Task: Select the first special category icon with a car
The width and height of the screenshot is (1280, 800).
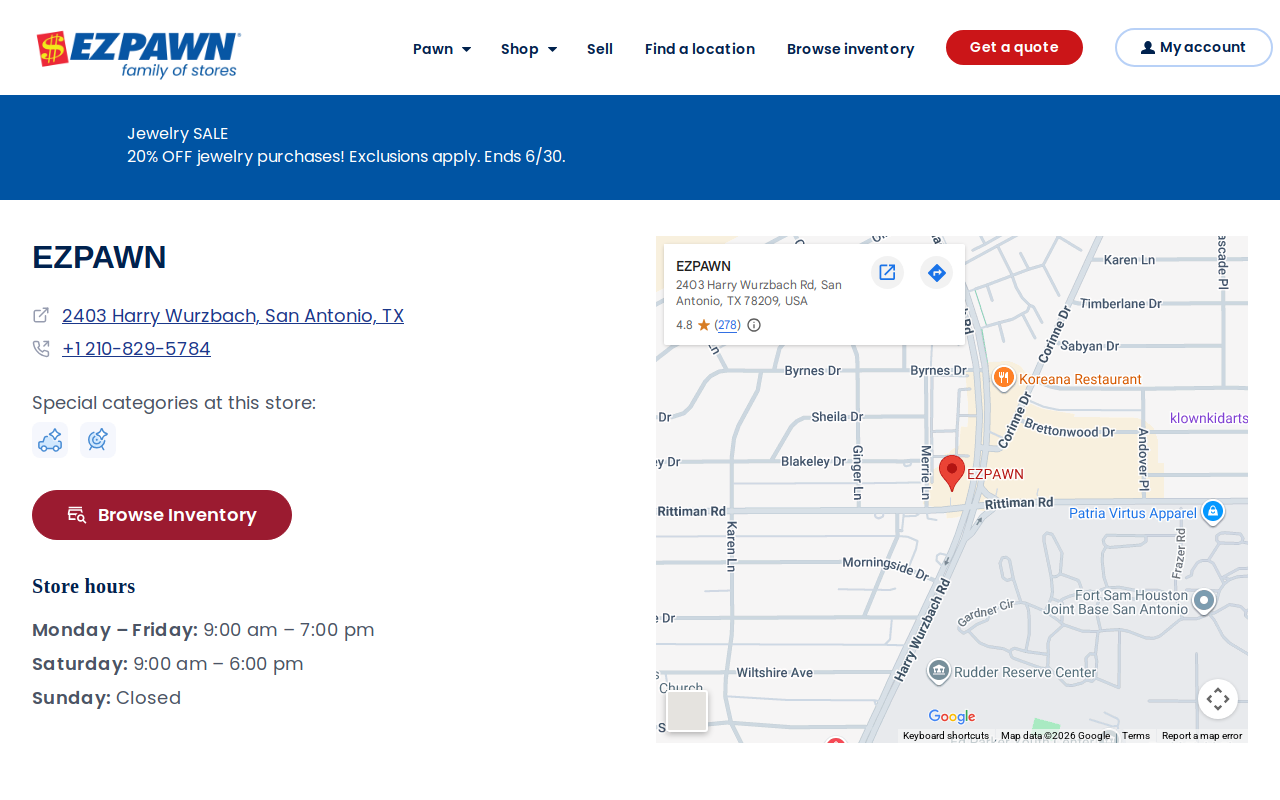Action: [x=50, y=440]
